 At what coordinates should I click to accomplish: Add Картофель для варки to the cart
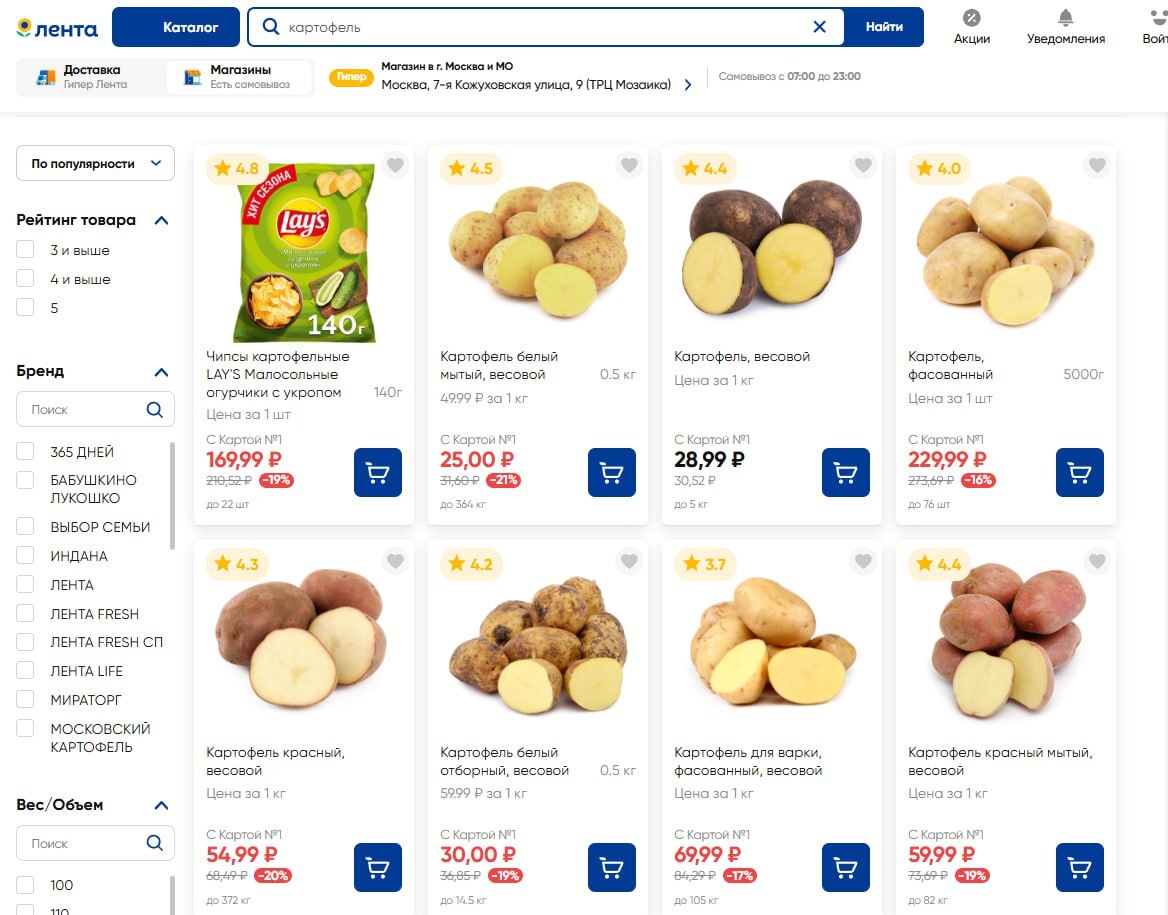coord(845,868)
